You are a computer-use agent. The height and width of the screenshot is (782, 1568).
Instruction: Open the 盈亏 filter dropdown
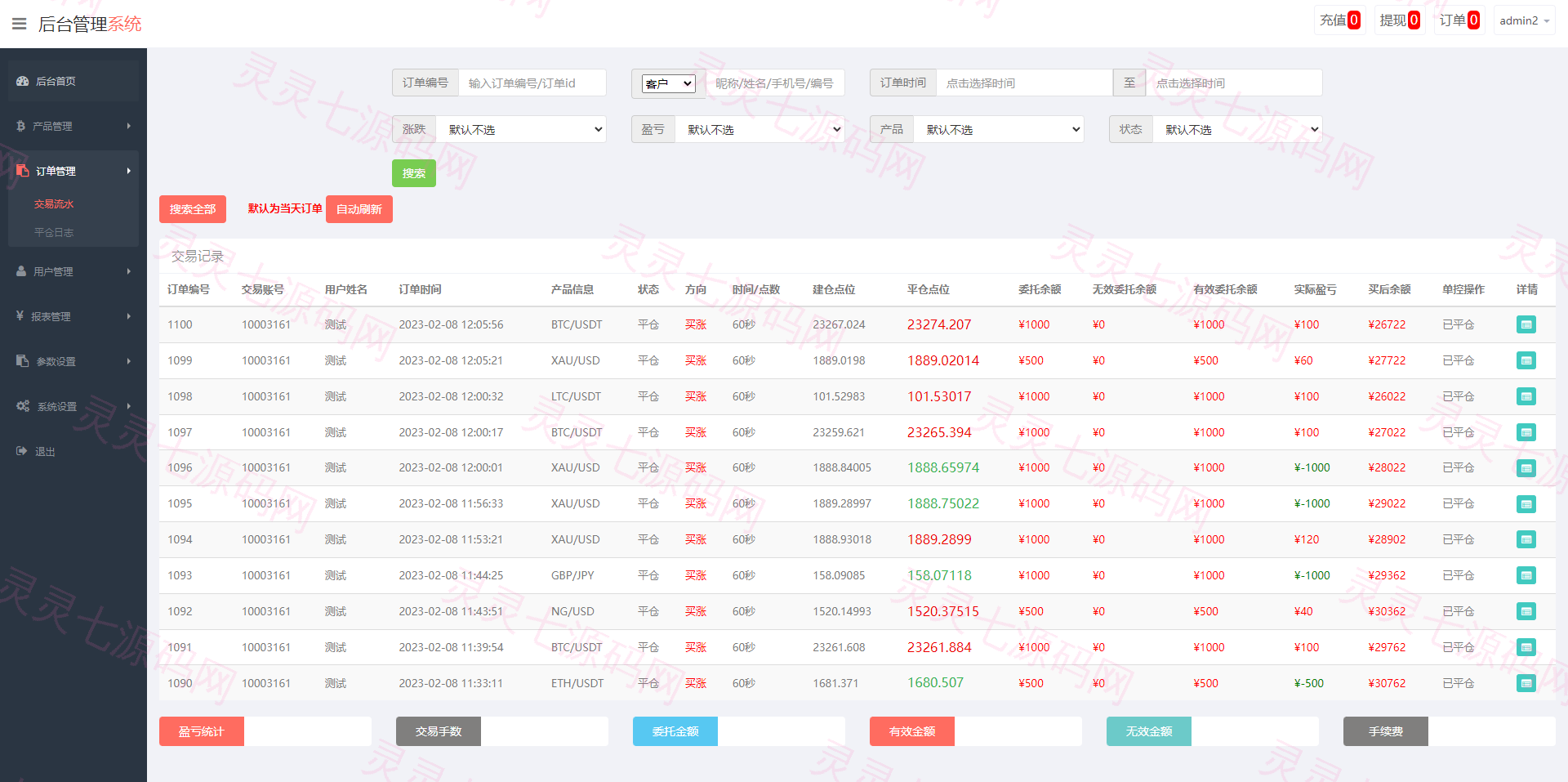coord(759,129)
